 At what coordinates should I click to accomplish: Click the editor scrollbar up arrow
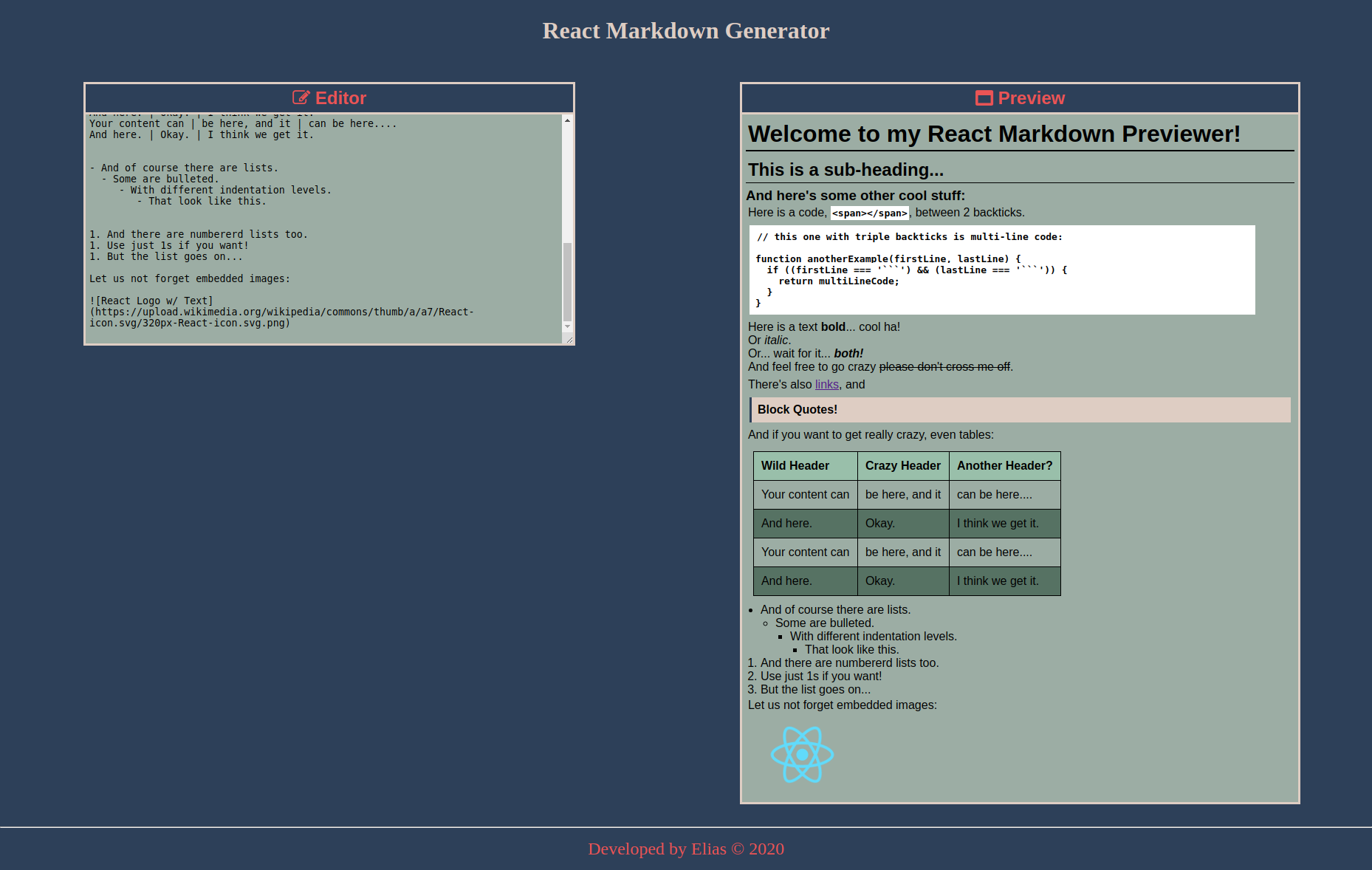tap(567, 120)
